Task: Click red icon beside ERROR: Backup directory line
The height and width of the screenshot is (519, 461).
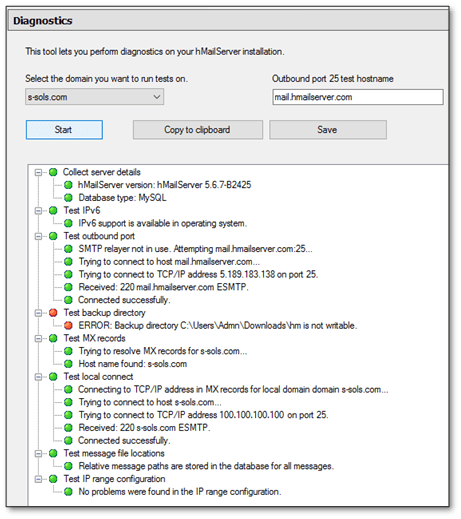Action: 68,325
